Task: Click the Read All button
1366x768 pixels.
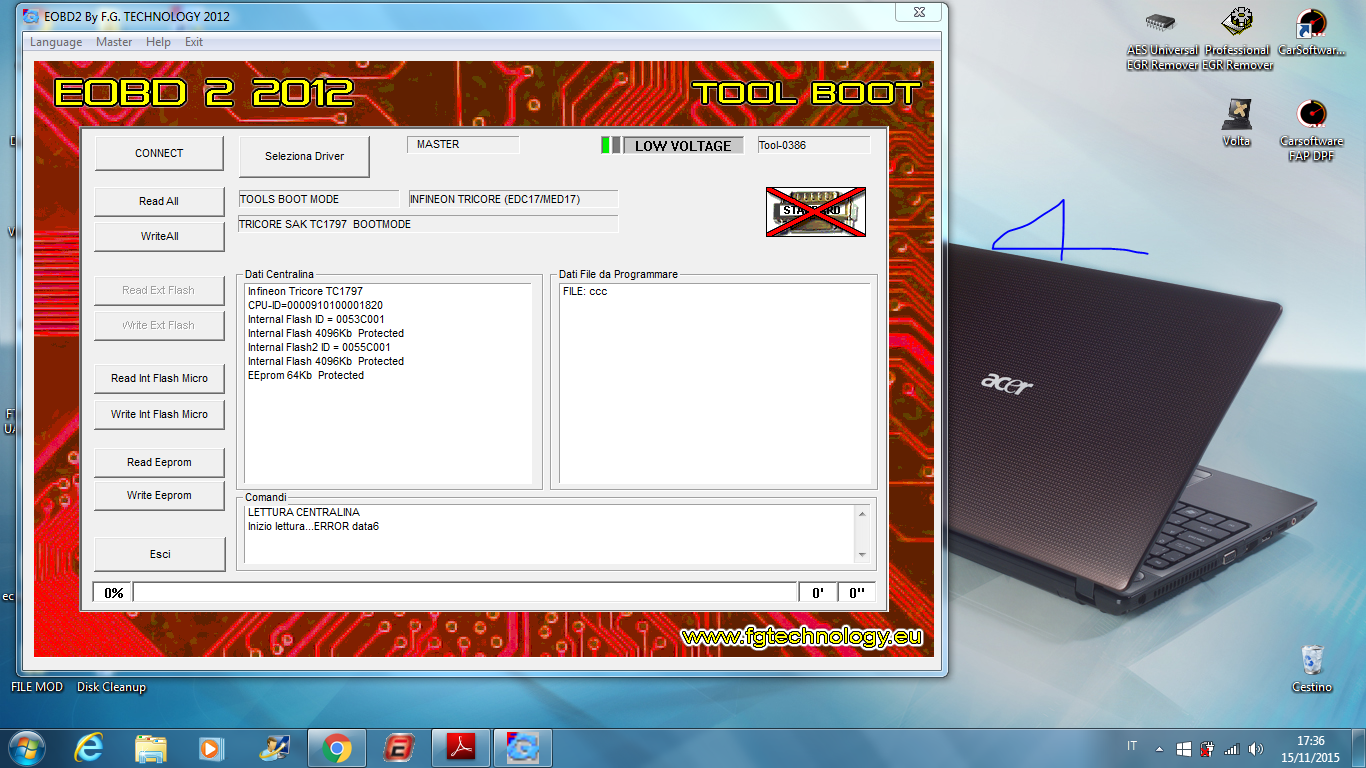Action: tap(159, 201)
